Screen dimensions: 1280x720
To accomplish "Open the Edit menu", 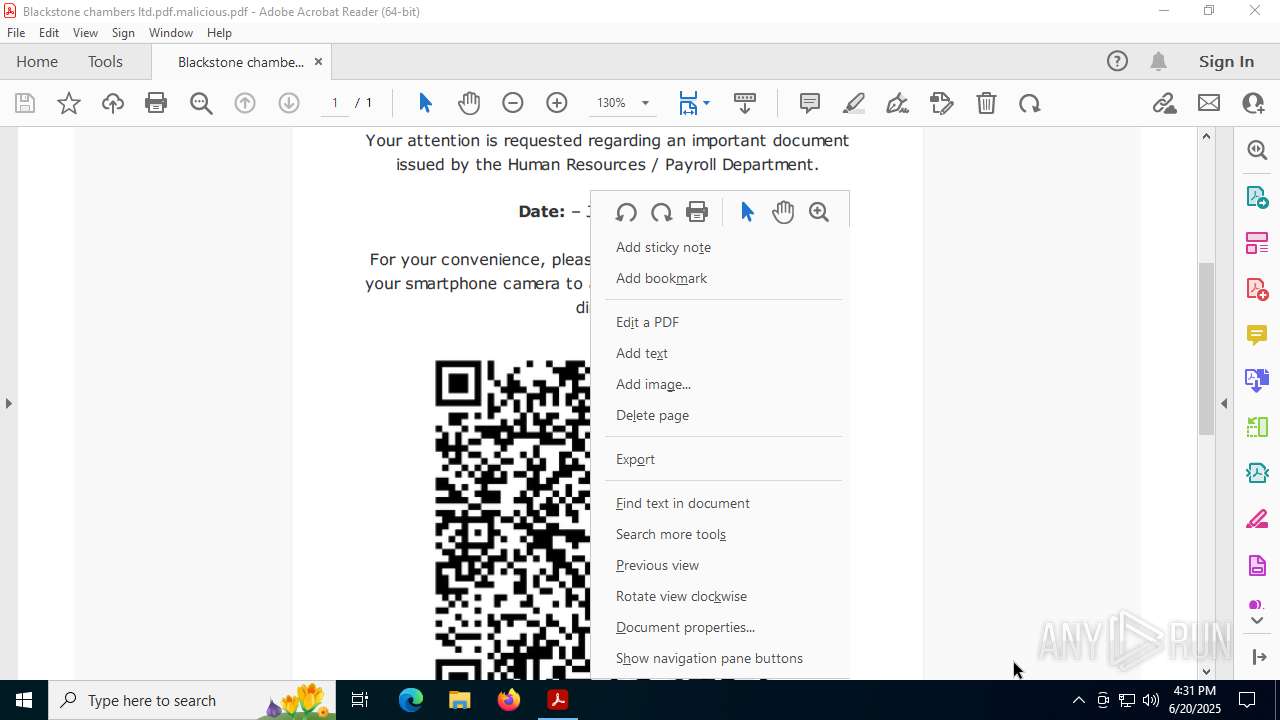I will pyautogui.click(x=49, y=32).
